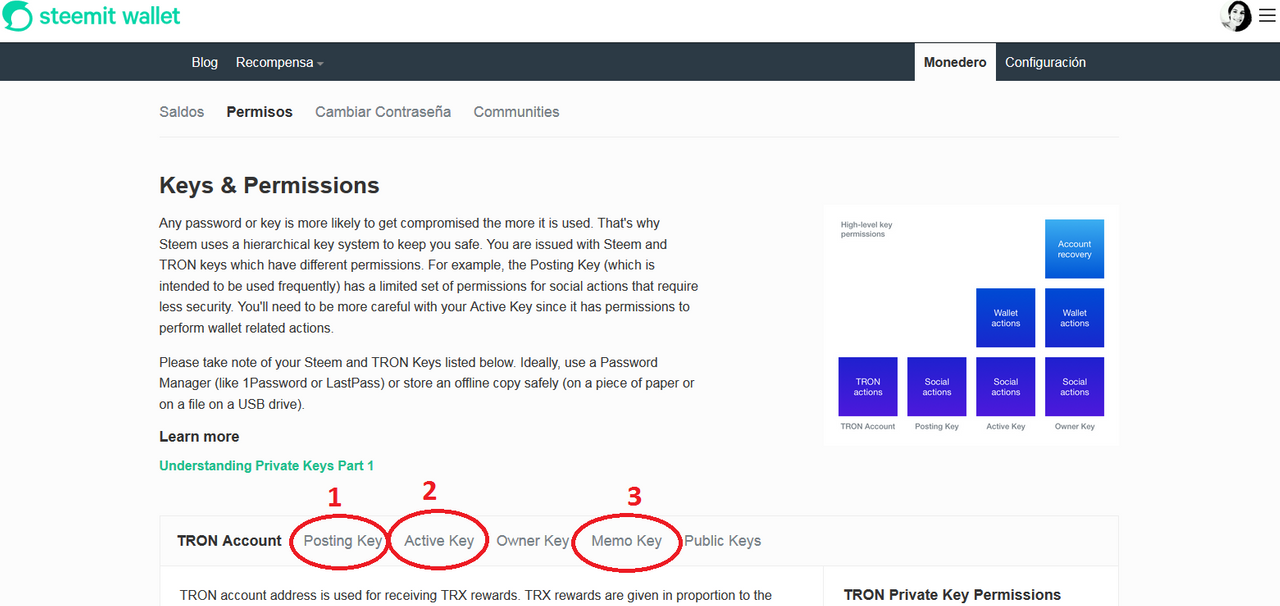Go to the Communities section
The width and height of the screenshot is (1280, 606).
click(516, 112)
